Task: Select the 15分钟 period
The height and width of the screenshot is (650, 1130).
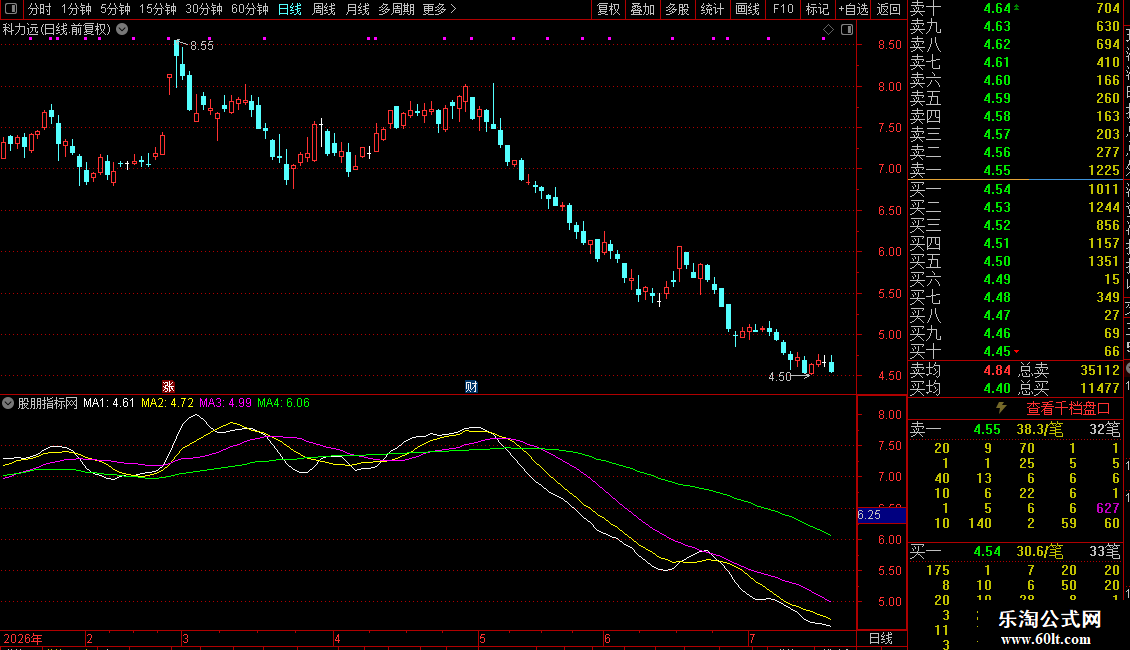Action: pyautogui.click(x=158, y=9)
